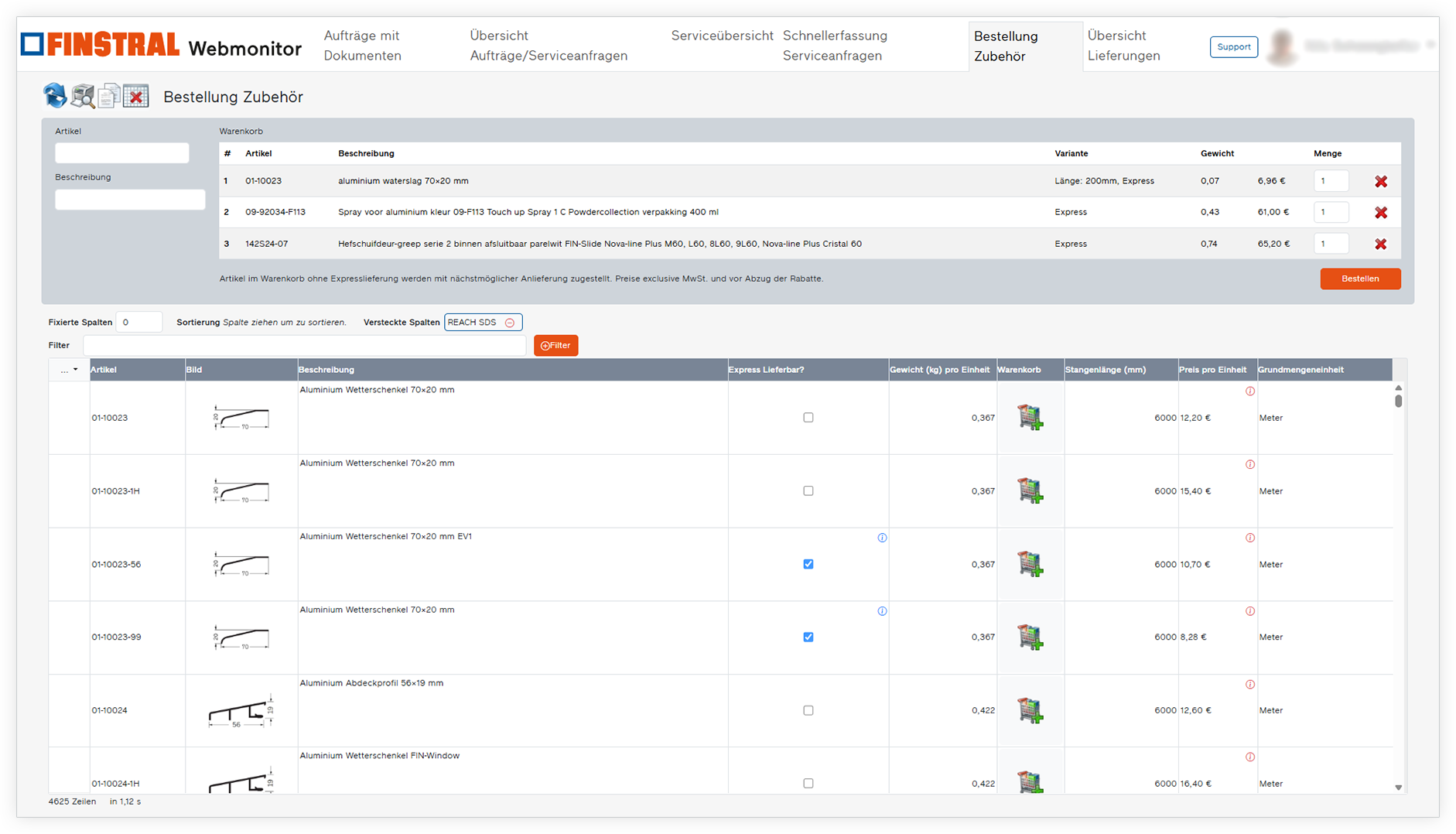Image resolution: width=1456 pixels, height=834 pixels.
Task: Add article 01-10023 to shopping cart
Action: [x=1030, y=418]
